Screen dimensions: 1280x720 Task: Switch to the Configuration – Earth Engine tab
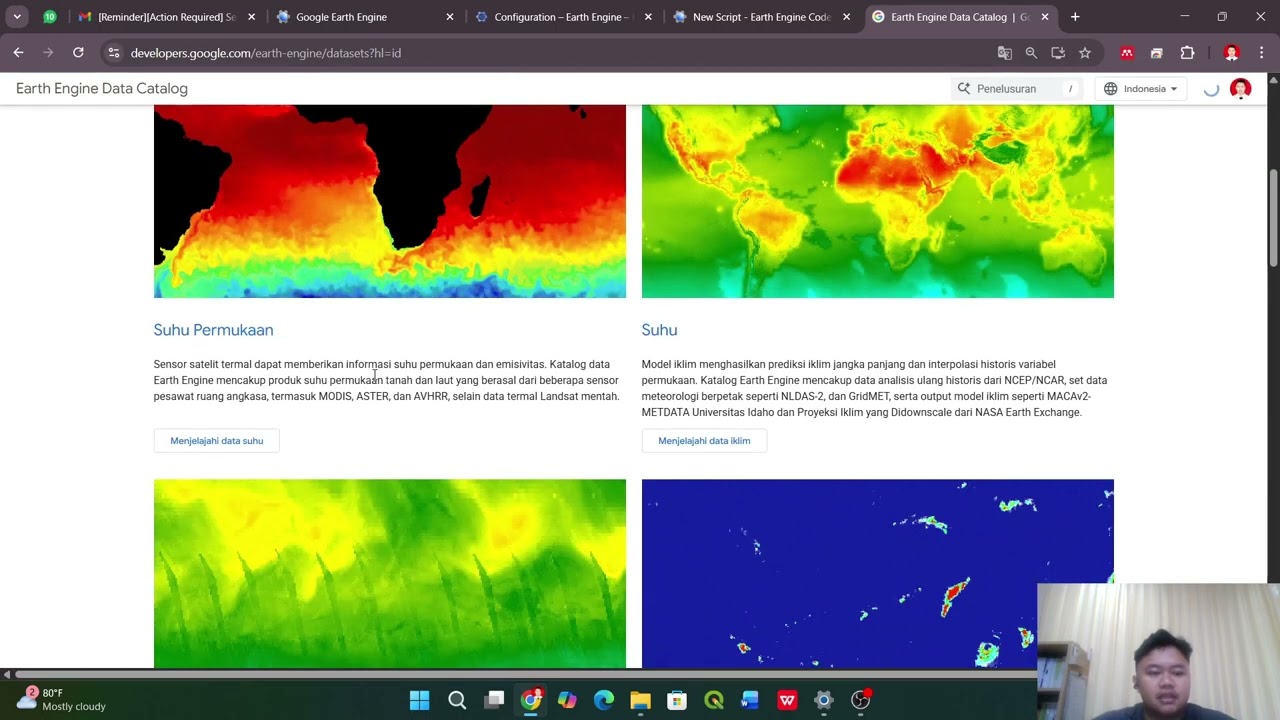(563, 17)
